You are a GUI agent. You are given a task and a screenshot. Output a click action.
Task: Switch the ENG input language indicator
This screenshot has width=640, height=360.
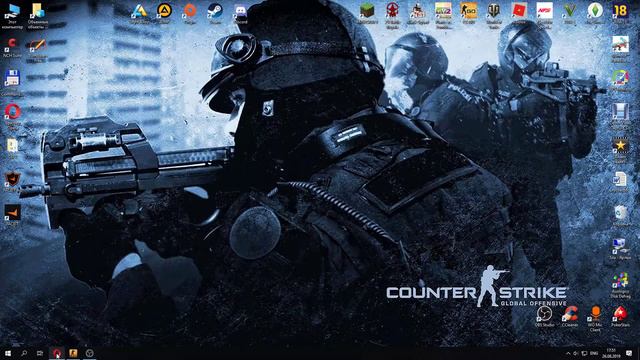tap(594, 353)
